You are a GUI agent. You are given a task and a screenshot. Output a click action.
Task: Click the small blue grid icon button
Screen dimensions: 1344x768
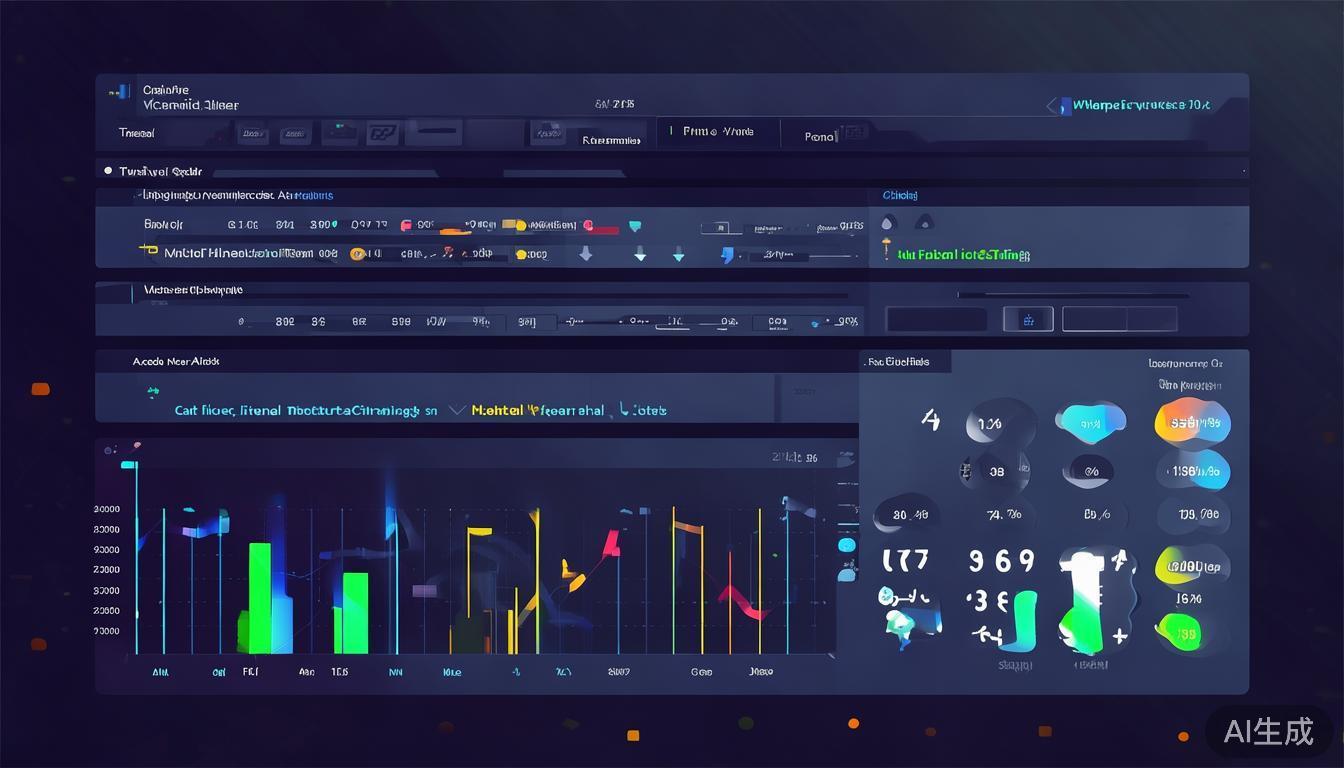point(1027,319)
